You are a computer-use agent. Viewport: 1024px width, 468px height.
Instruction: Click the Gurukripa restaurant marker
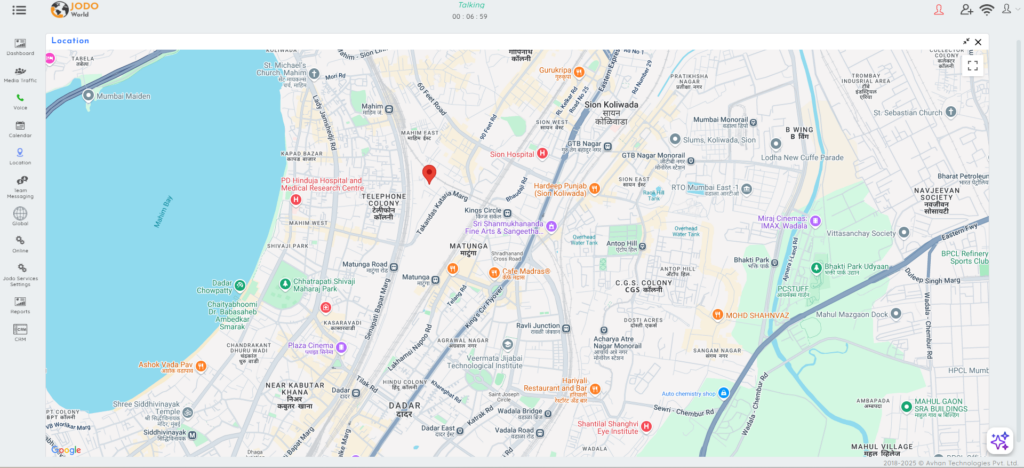(580, 70)
